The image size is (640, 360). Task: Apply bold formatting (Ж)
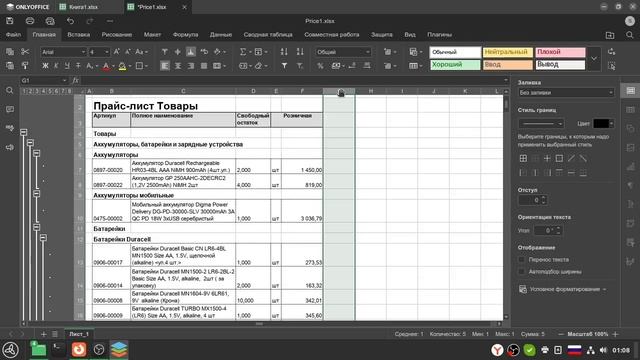click(x=45, y=66)
